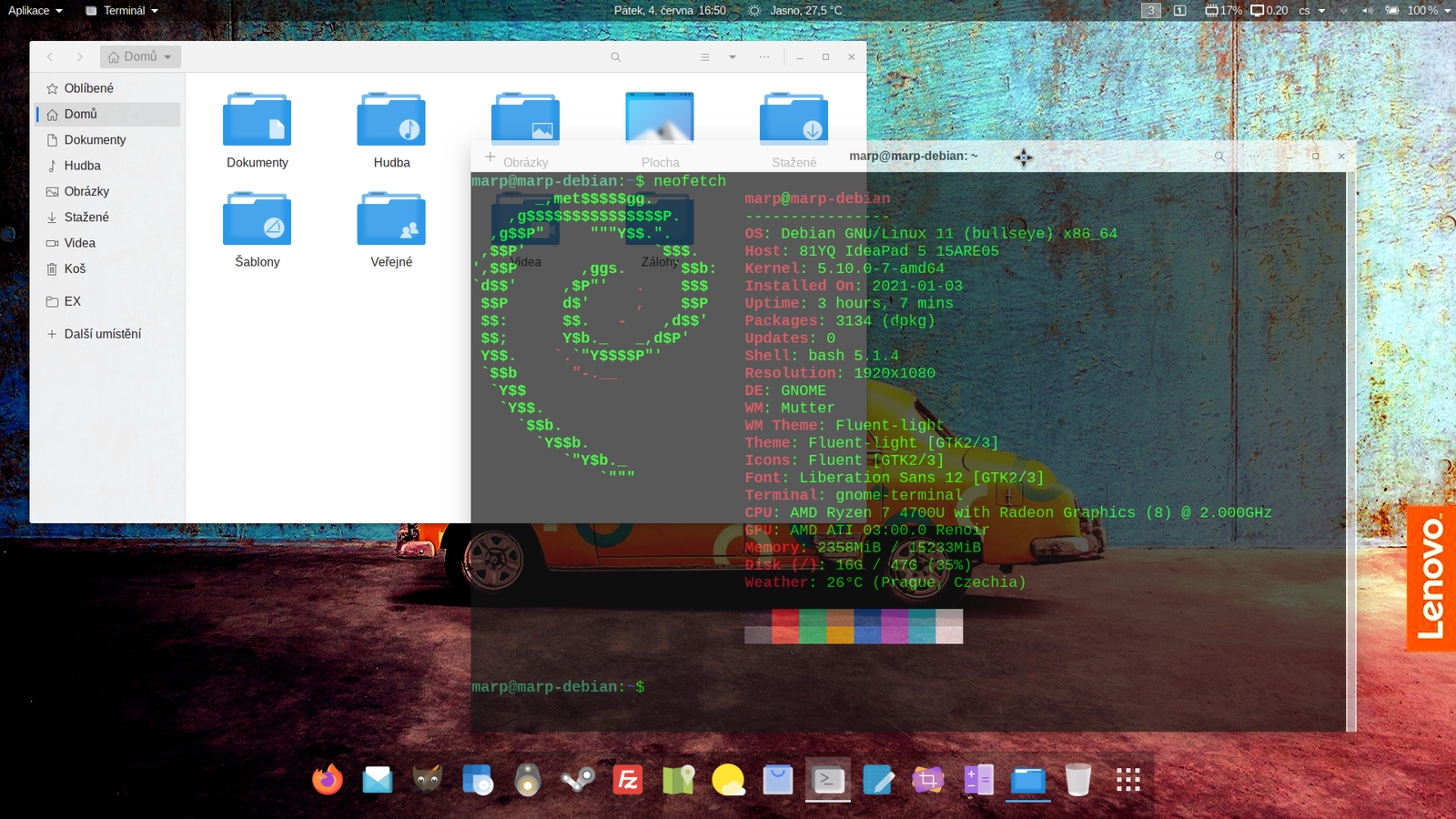Click the 0.20 load monitor indicator
Viewport: 1456px width, 819px height.
pos(1269,11)
